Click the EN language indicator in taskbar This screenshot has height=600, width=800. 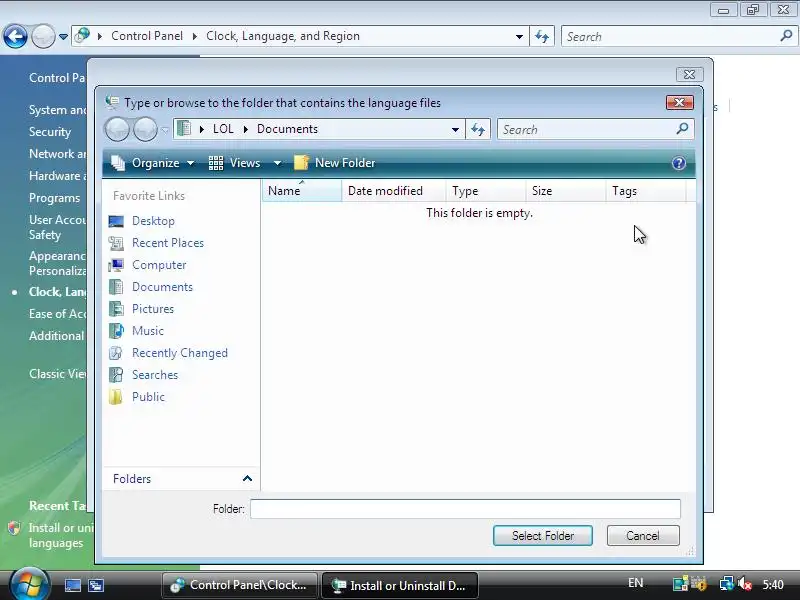click(x=635, y=583)
